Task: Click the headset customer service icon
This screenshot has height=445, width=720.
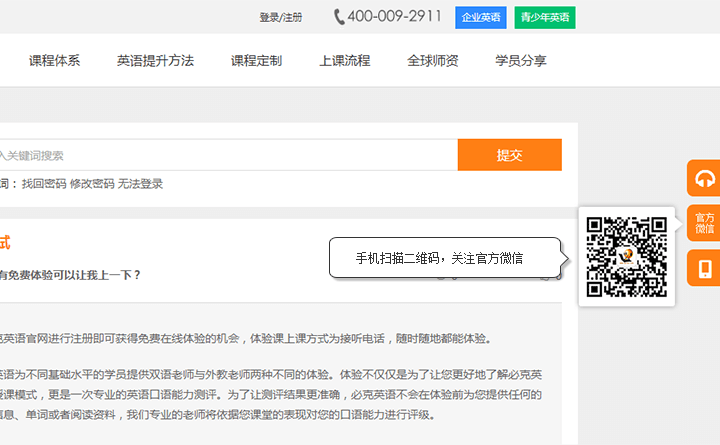Action: point(704,178)
